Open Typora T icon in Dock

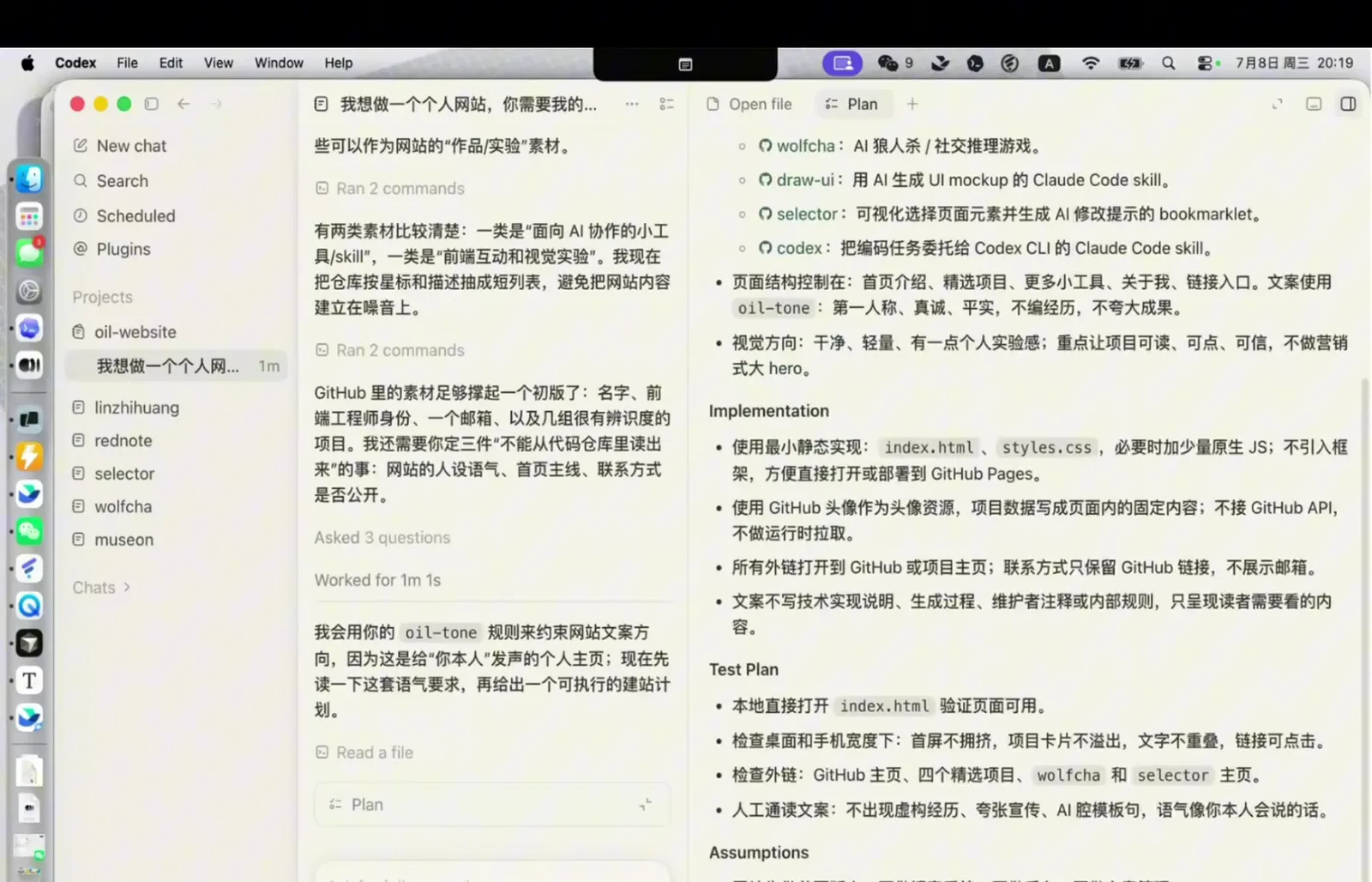pos(29,680)
